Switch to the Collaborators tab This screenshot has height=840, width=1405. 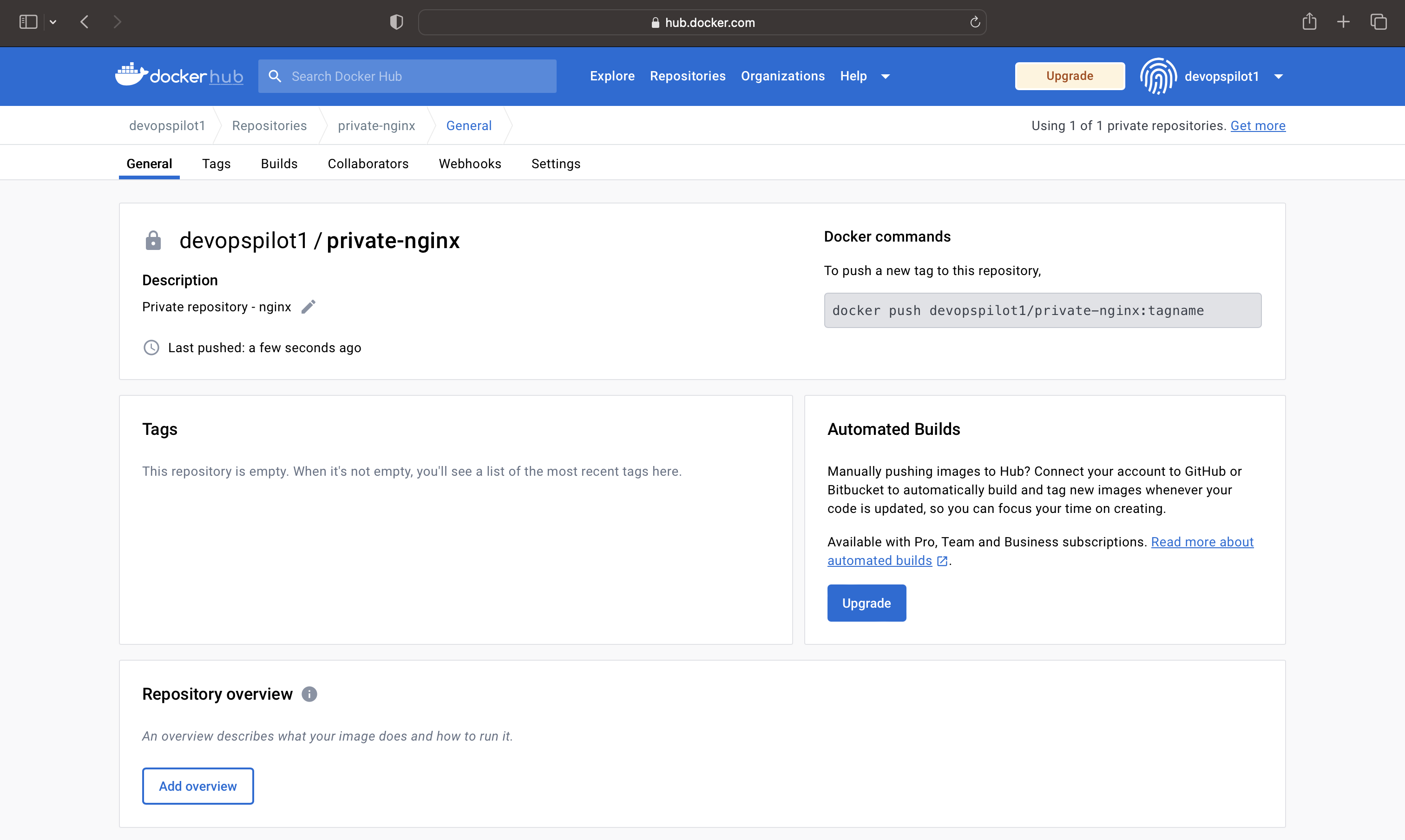368,164
